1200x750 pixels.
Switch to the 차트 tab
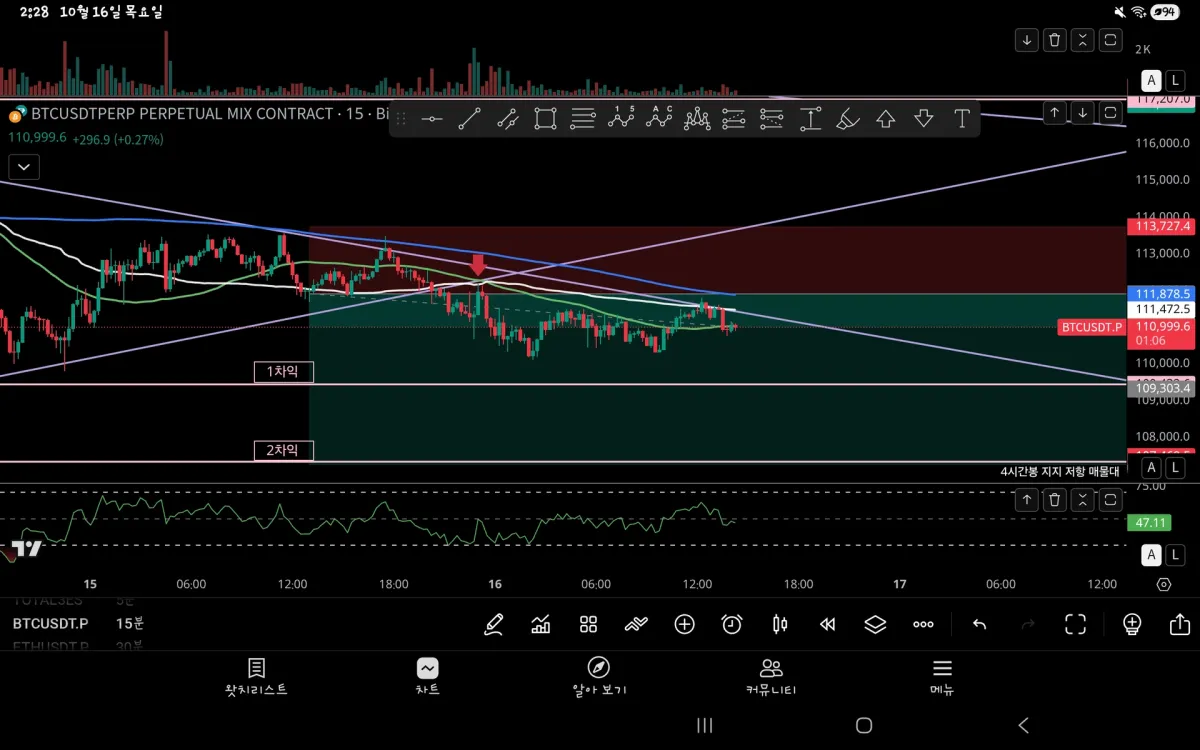click(x=427, y=677)
